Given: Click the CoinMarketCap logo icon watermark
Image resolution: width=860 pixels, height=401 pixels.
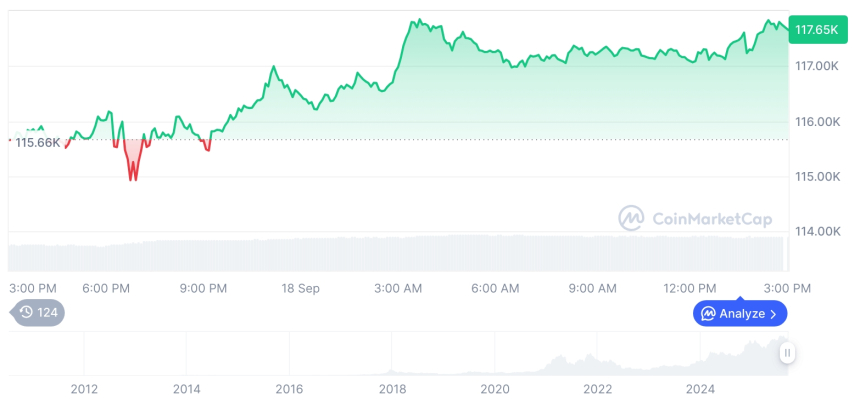Looking at the screenshot, I should click(x=631, y=217).
